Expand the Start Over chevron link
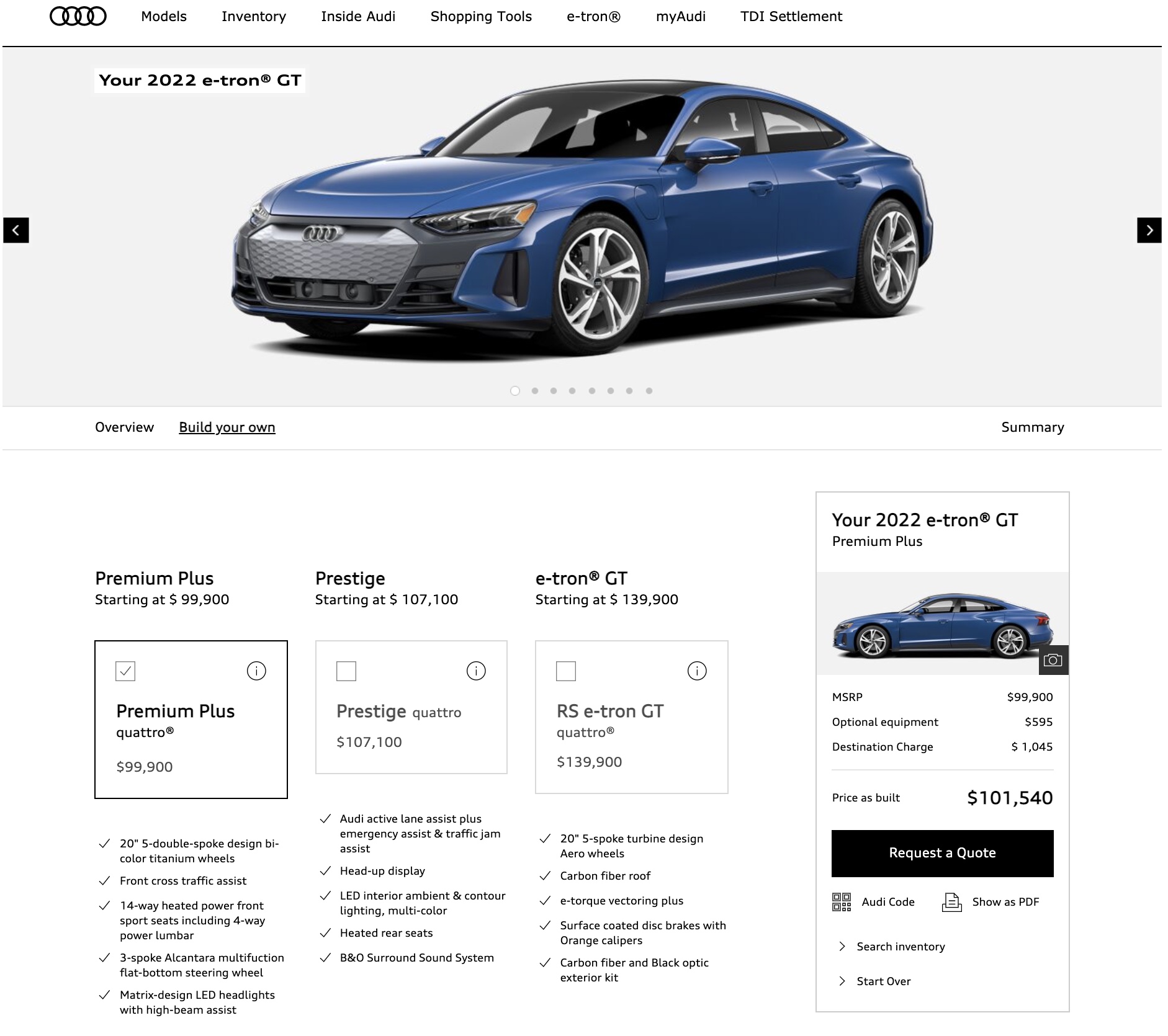The height and width of the screenshot is (1036, 1168). 842,981
